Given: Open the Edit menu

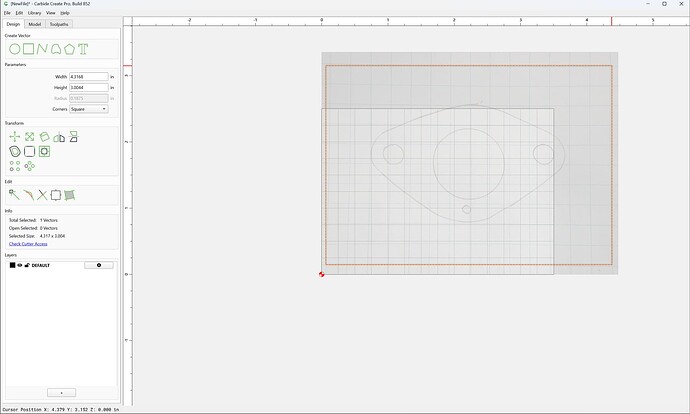Looking at the screenshot, I should coord(19,13).
